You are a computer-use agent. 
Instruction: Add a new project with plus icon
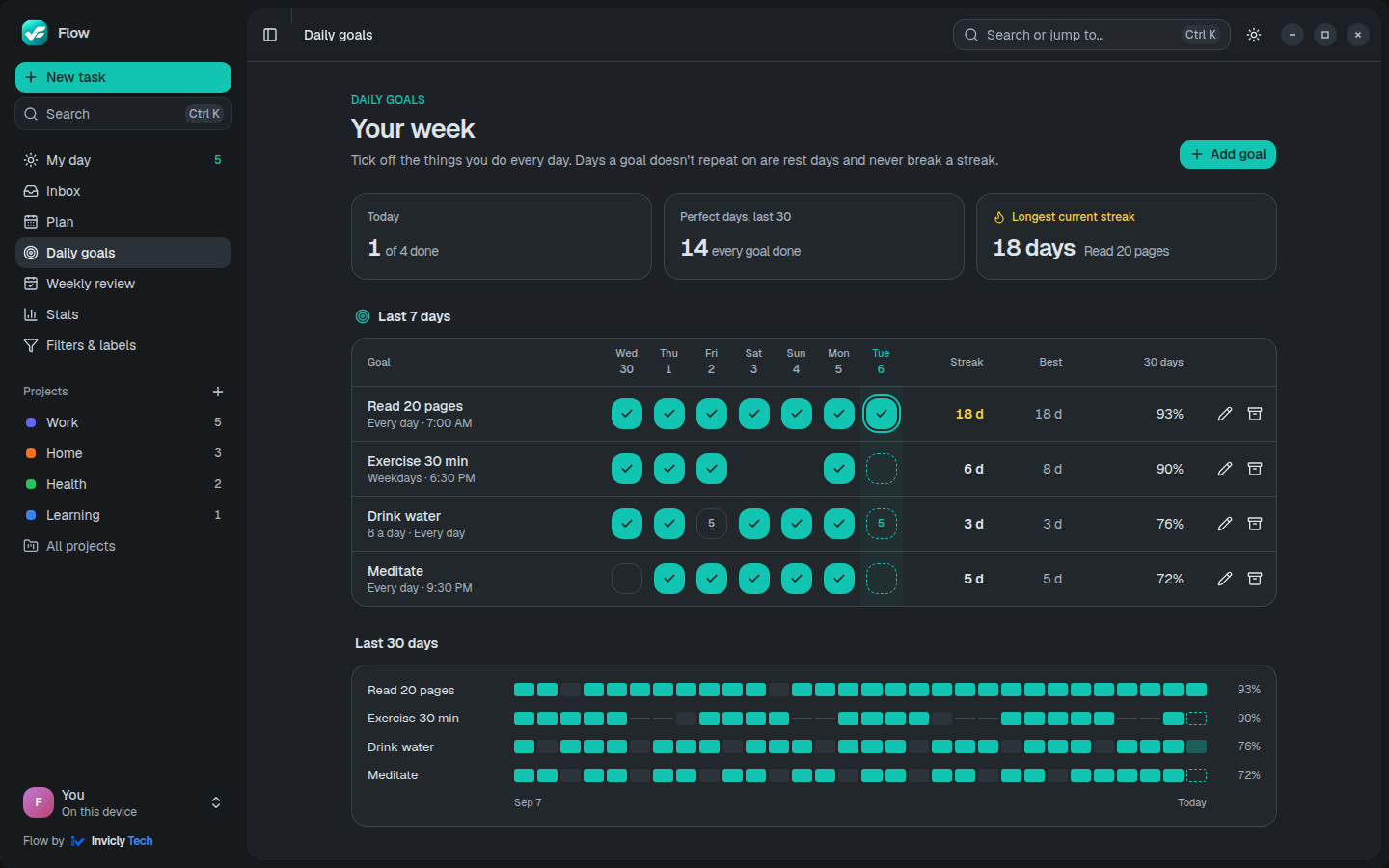pyautogui.click(x=218, y=392)
